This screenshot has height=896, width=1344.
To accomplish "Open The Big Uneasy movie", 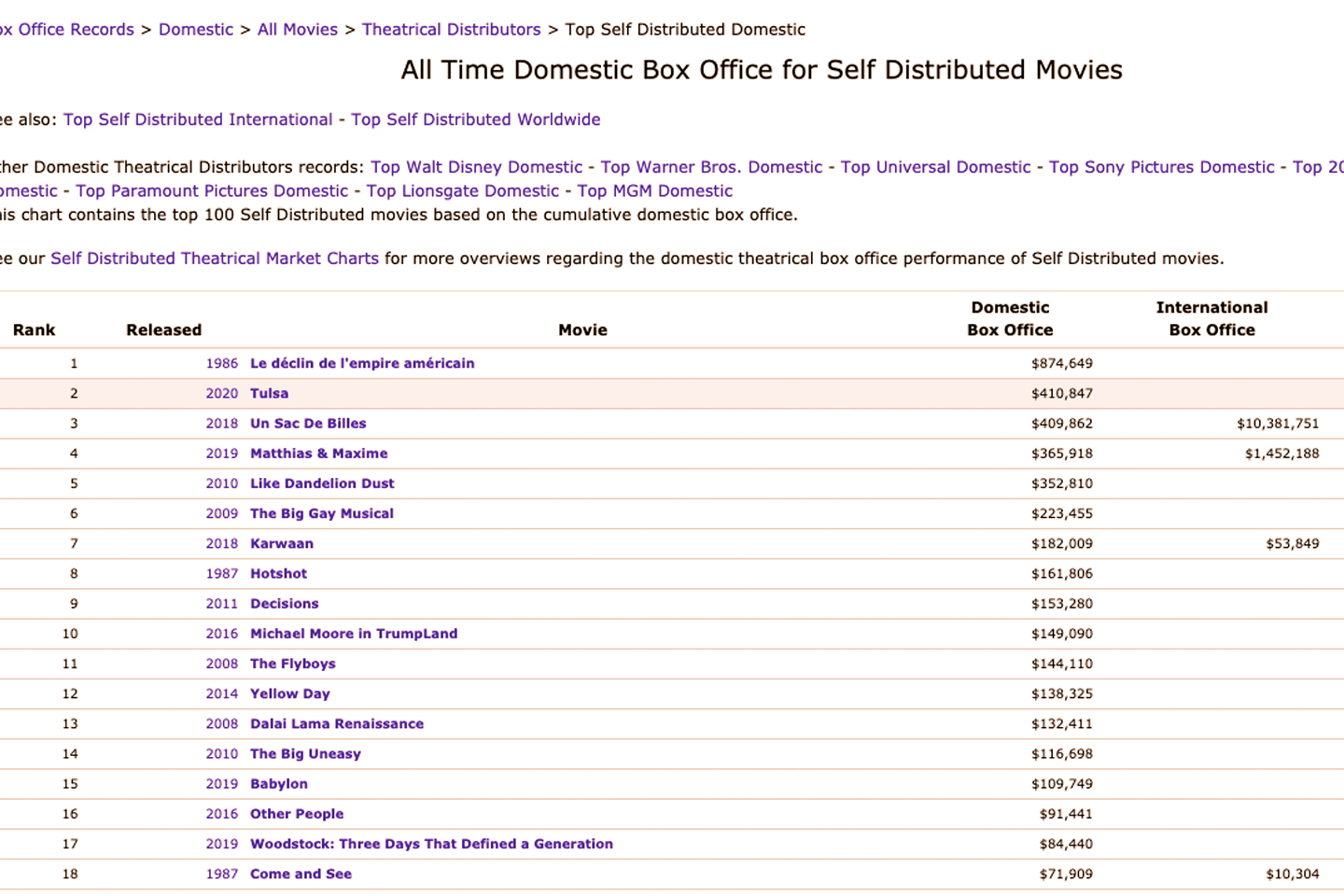I will tap(305, 754).
